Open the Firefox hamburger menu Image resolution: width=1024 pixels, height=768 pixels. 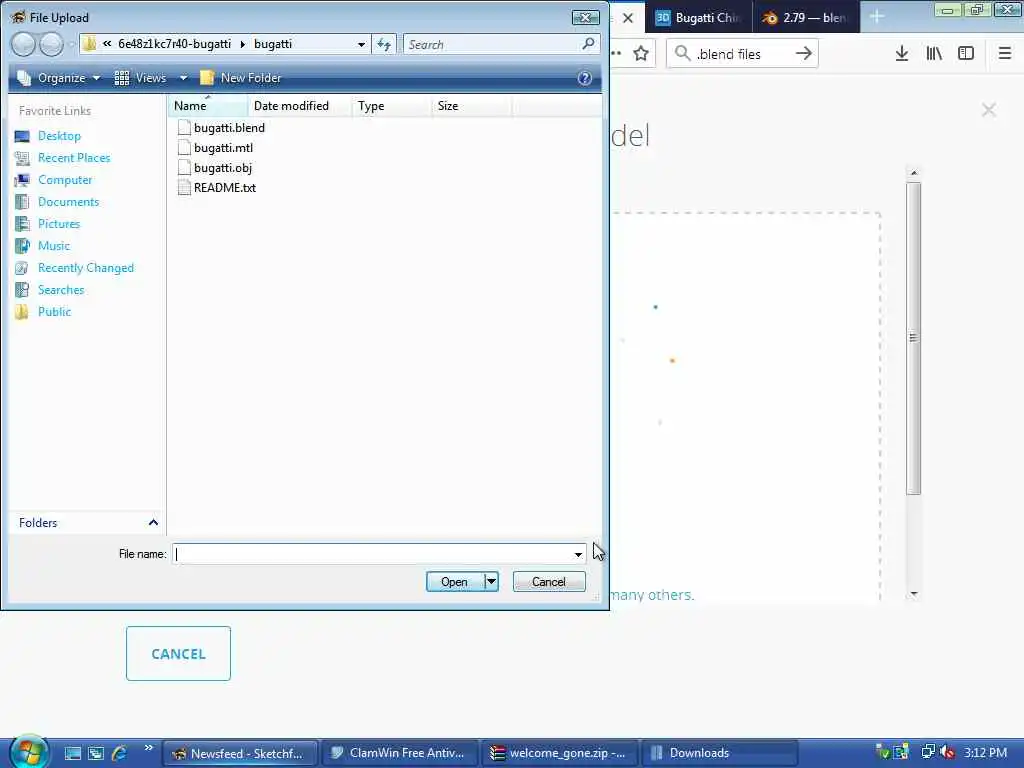point(1005,54)
